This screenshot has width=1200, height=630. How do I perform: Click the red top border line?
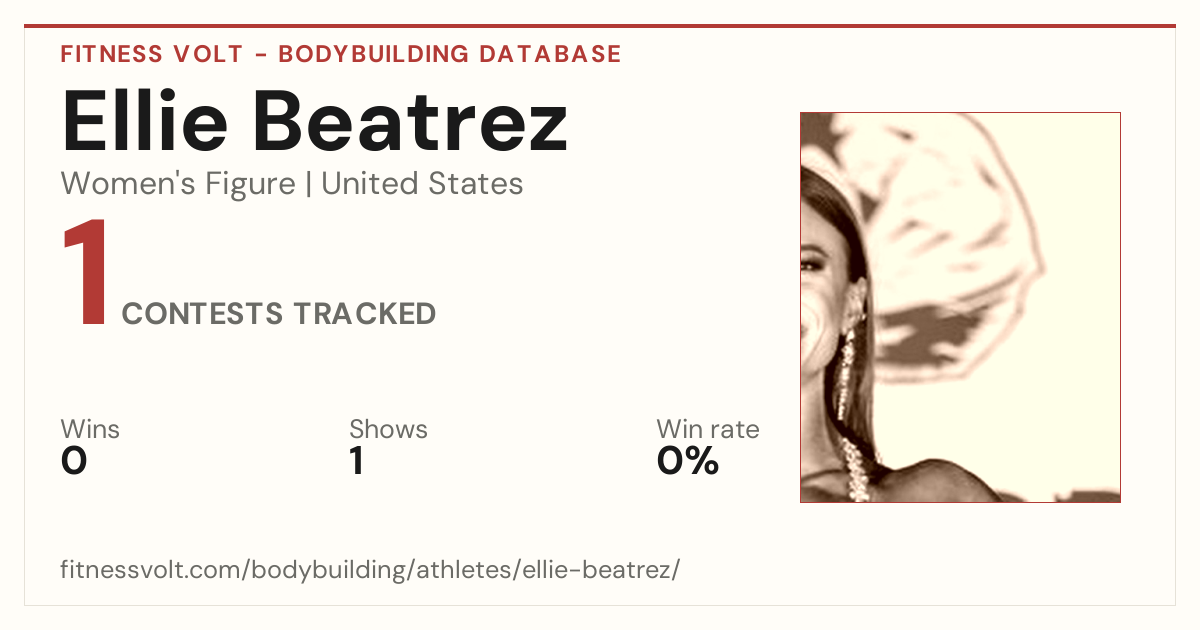(600, 26)
